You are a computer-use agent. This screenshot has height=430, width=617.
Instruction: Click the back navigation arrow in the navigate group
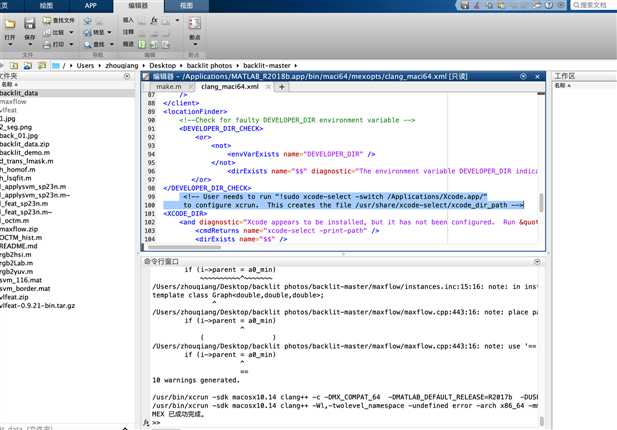(87, 20)
